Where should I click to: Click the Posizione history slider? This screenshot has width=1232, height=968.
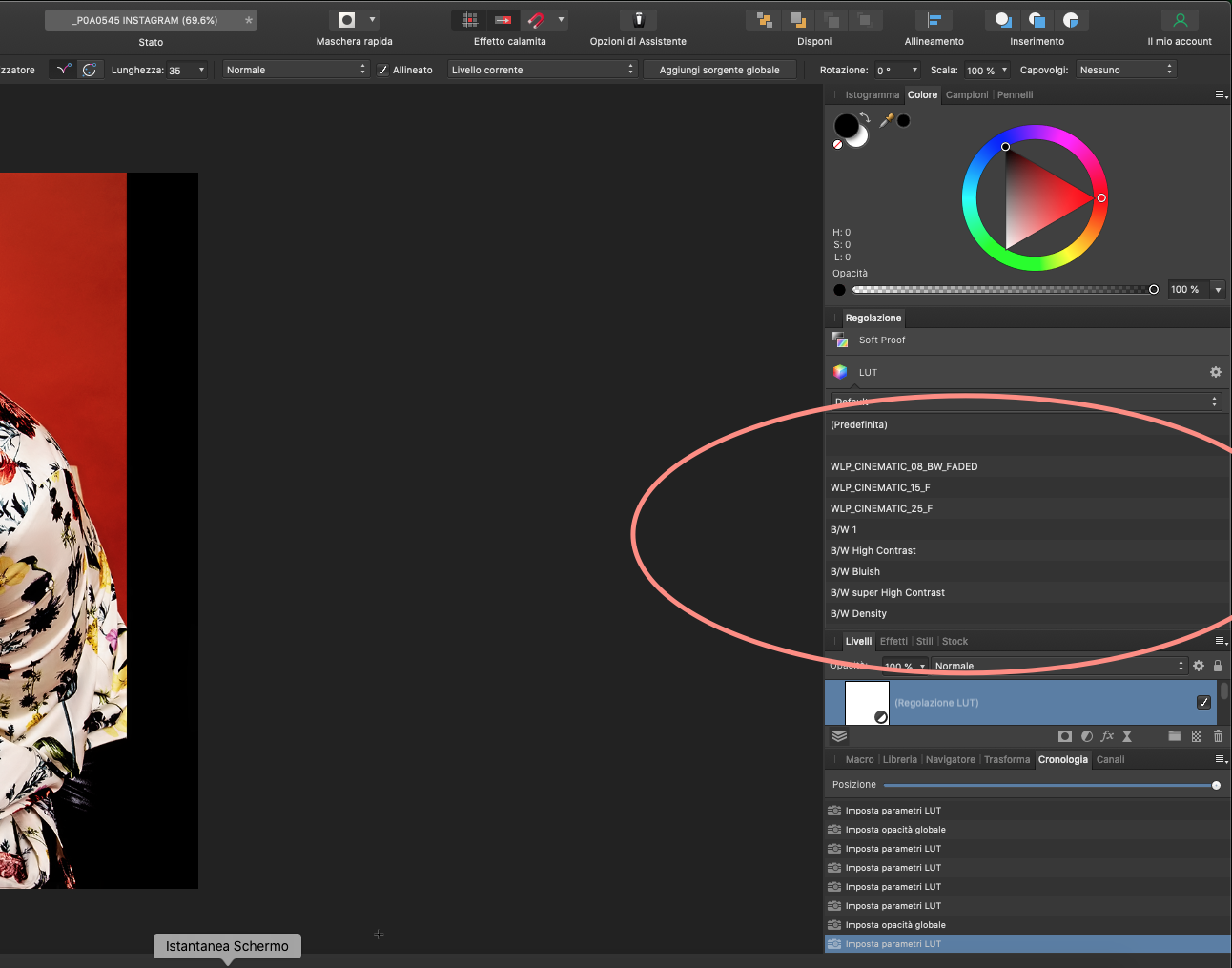[x=1050, y=785]
